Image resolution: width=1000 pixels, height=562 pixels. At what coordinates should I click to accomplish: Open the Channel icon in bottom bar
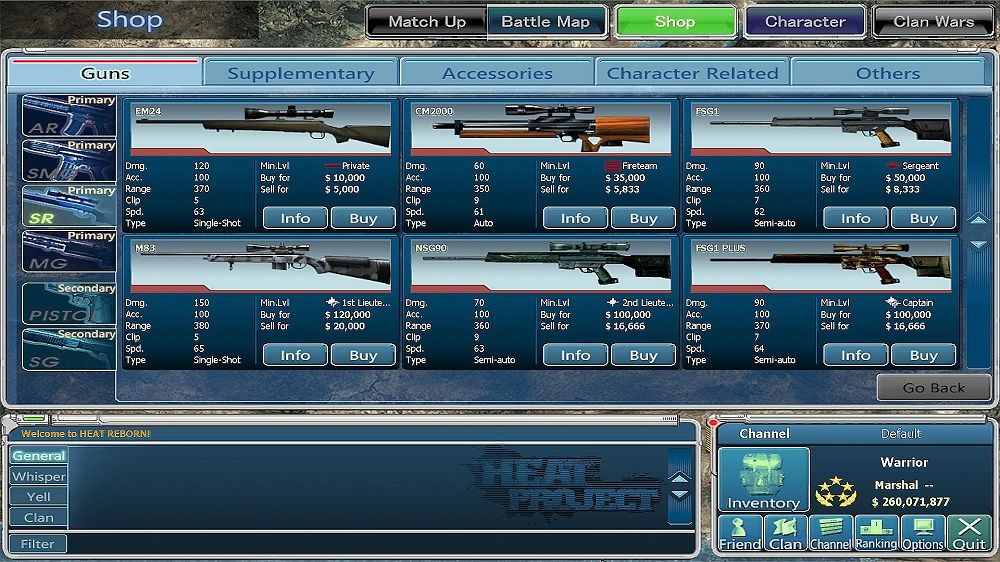tap(830, 533)
